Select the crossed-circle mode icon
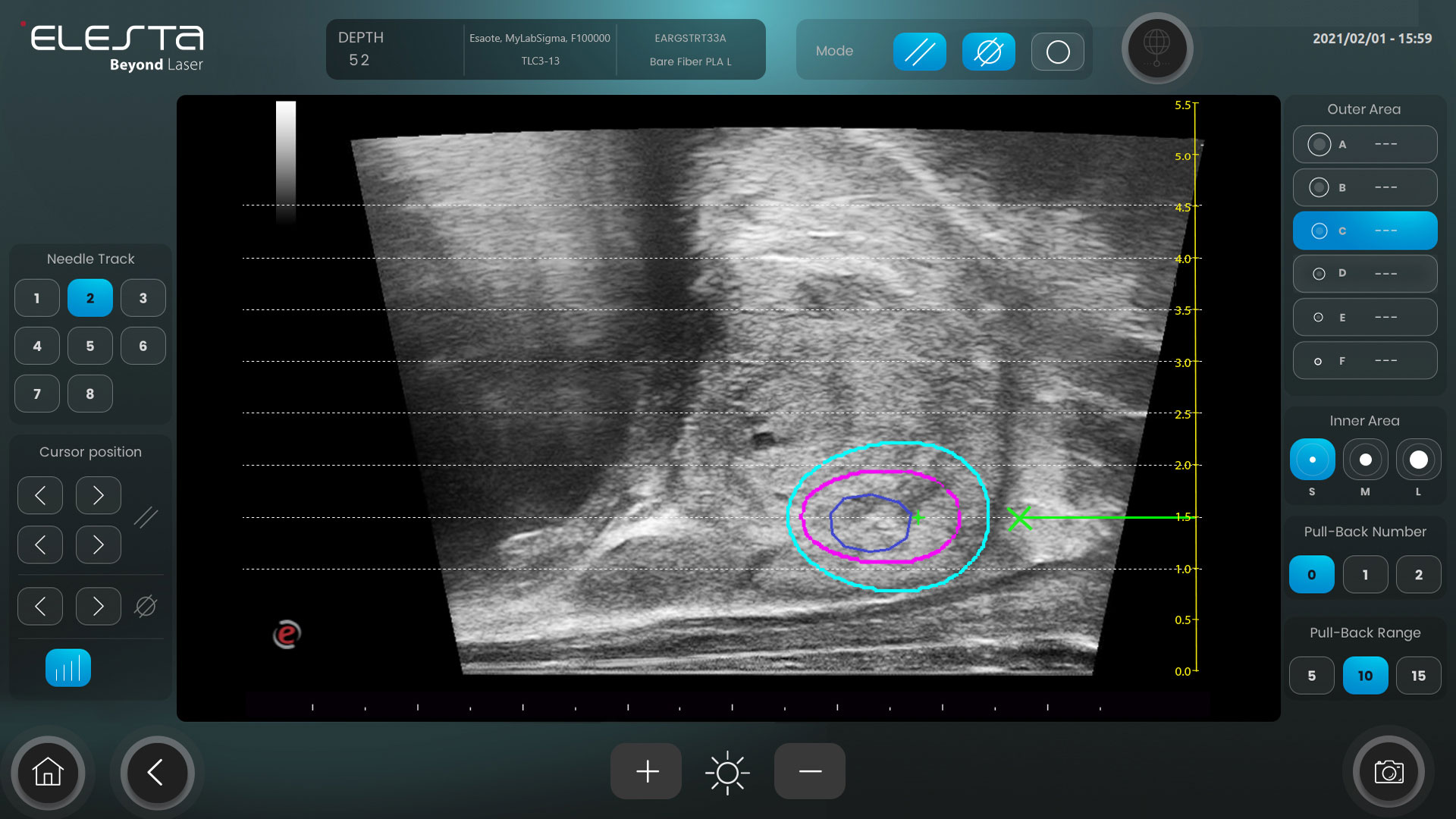 (x=988, y=52)
